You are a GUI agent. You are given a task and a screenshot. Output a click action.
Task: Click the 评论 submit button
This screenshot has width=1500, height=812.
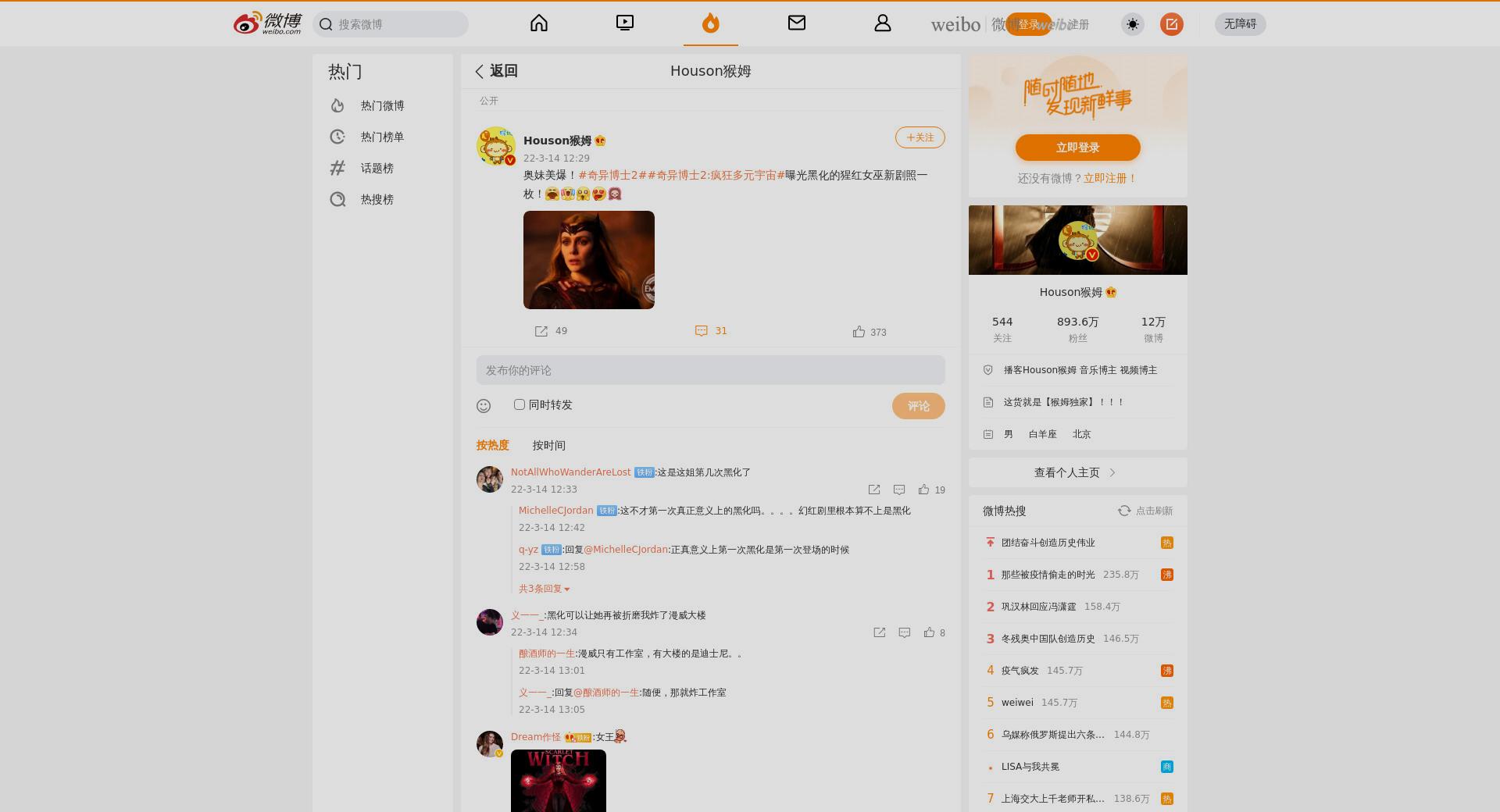919,406
